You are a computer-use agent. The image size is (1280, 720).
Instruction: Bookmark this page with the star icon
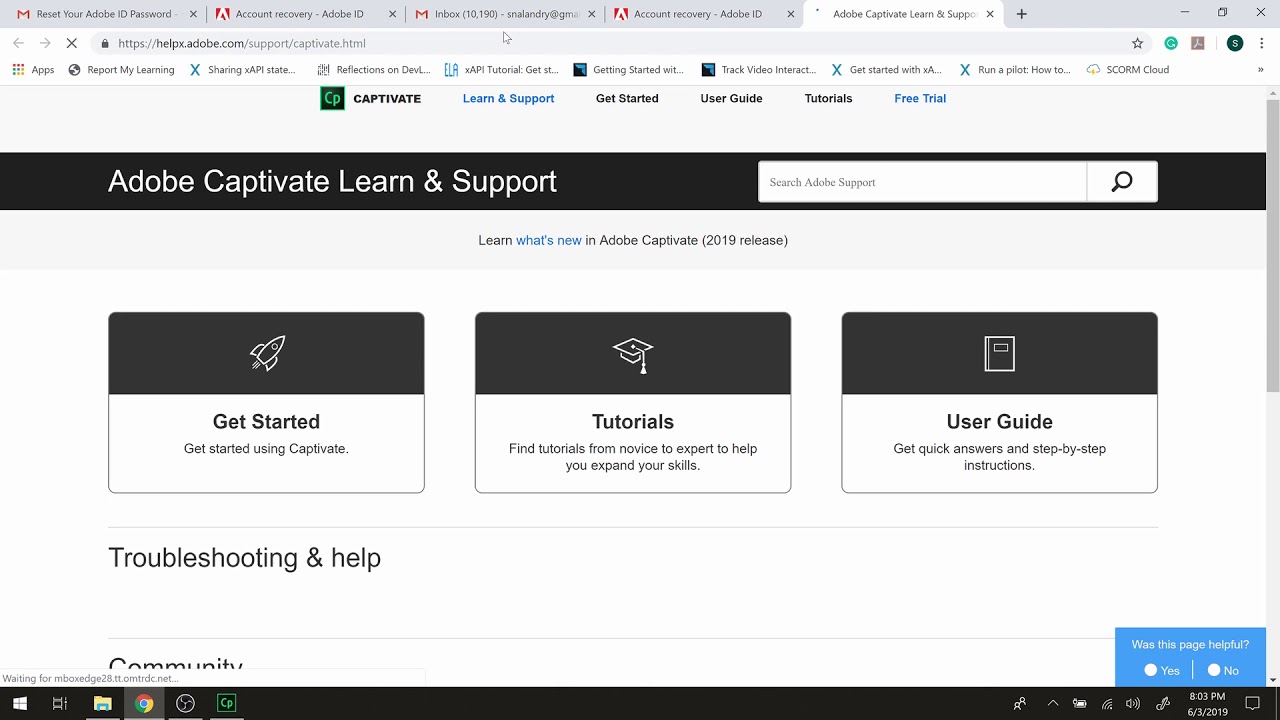click(x=1137, y=43)
